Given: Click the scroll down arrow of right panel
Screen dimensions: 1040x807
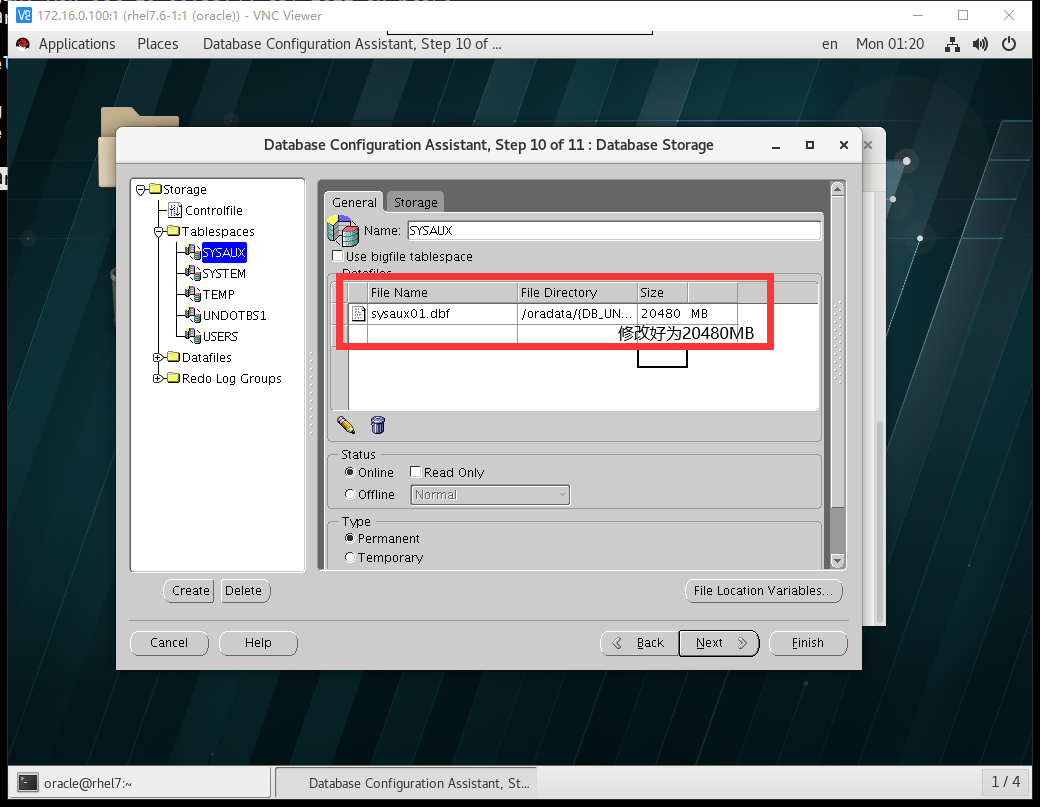Looking at the screenshot, I should click(838, 561).
